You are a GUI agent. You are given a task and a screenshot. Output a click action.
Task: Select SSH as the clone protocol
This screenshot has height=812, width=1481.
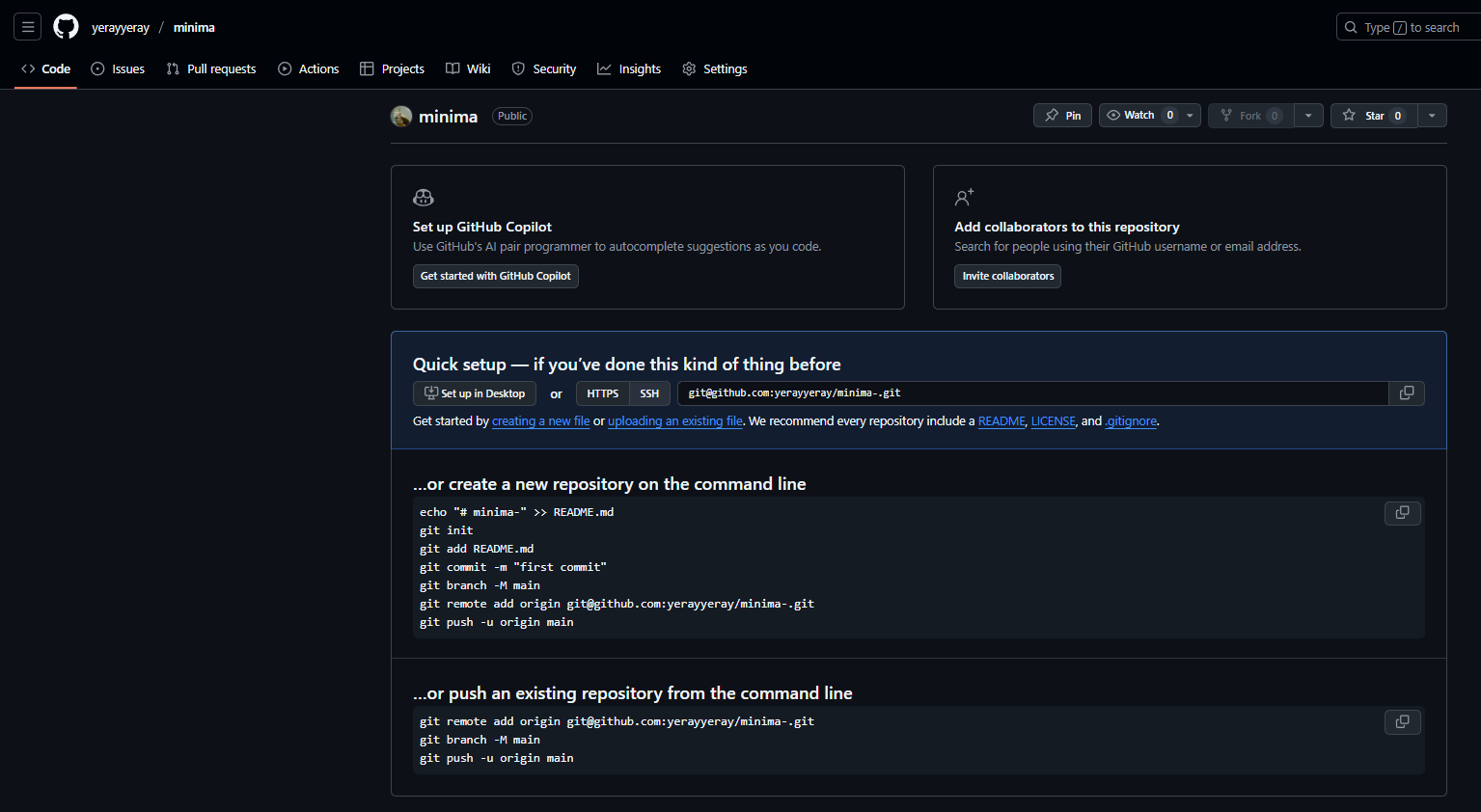[649, 393]
